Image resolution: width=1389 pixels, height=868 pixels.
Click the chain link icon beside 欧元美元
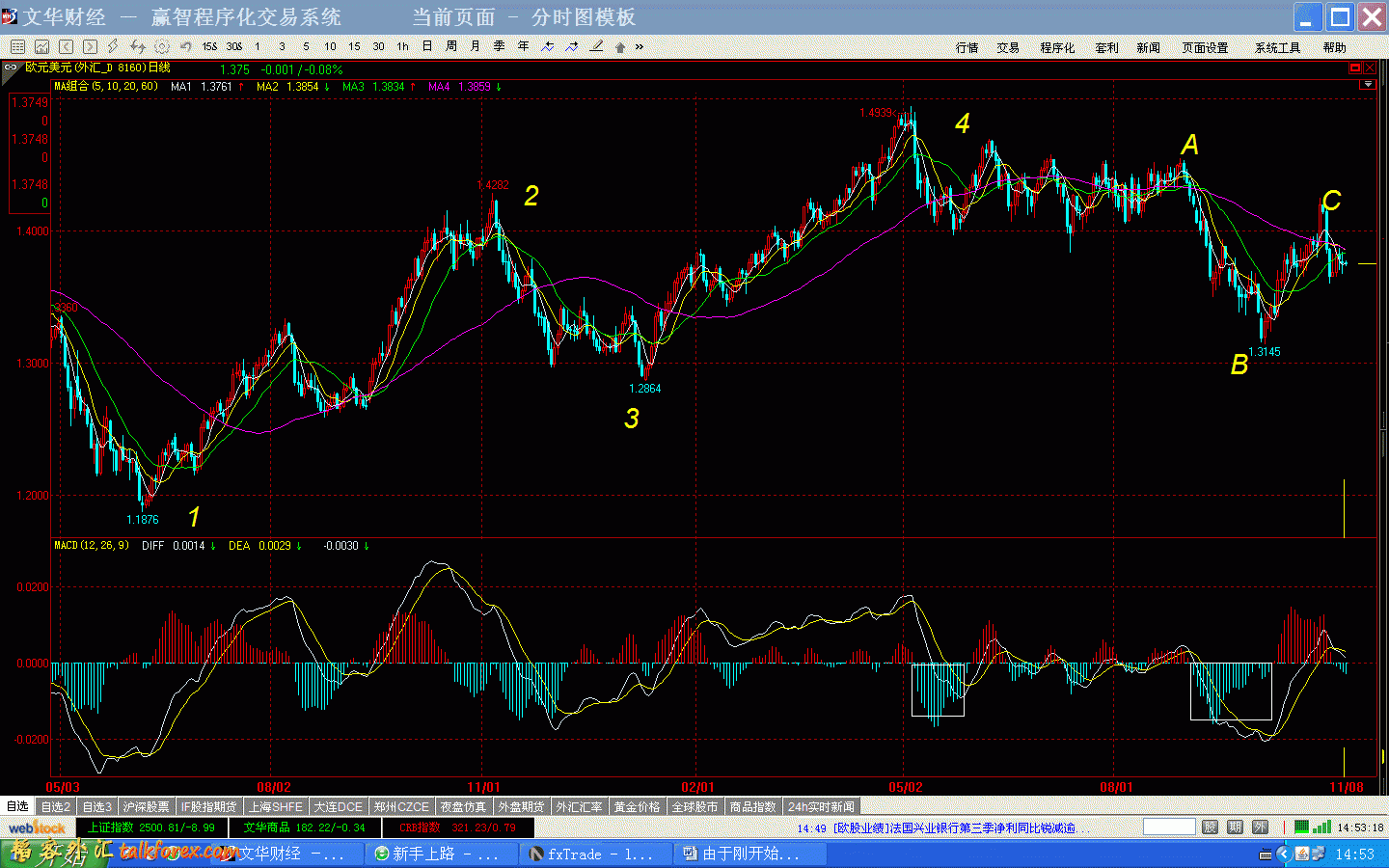click(11, 68)
